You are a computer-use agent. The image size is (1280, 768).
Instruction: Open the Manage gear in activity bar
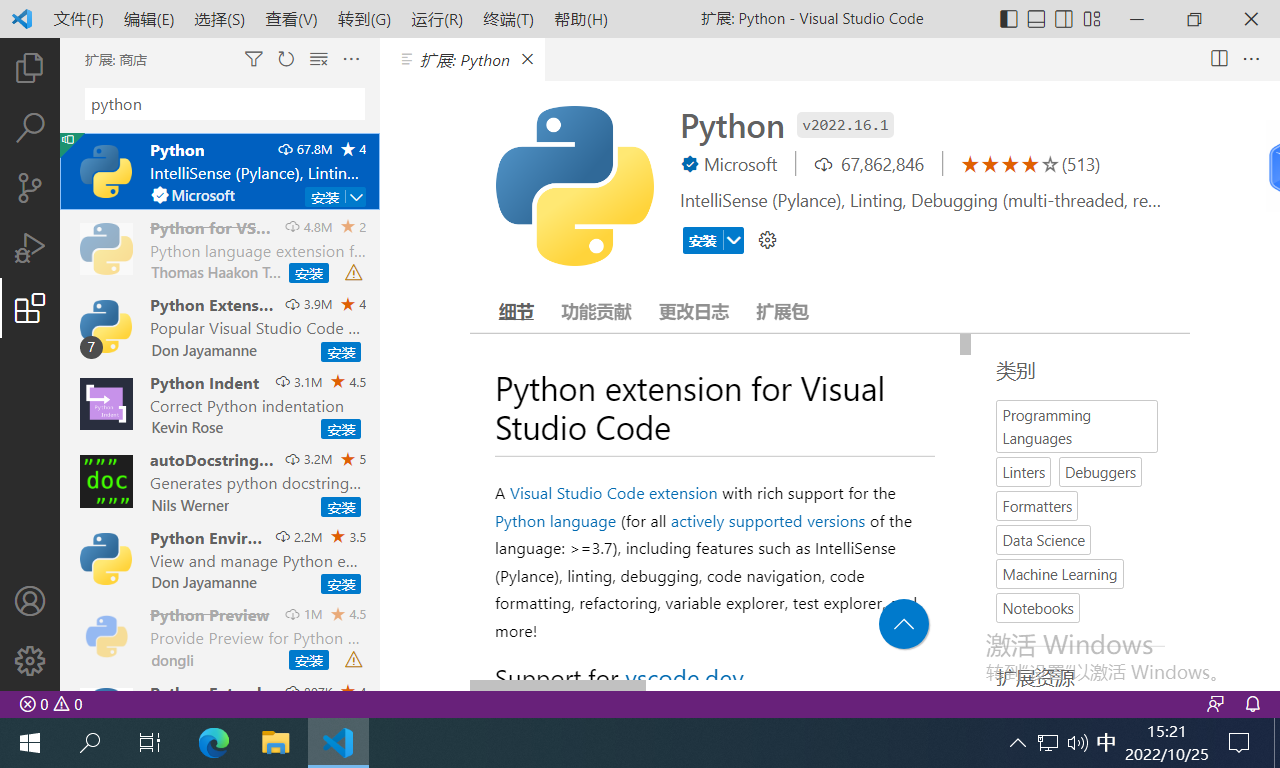pos(30,660)
